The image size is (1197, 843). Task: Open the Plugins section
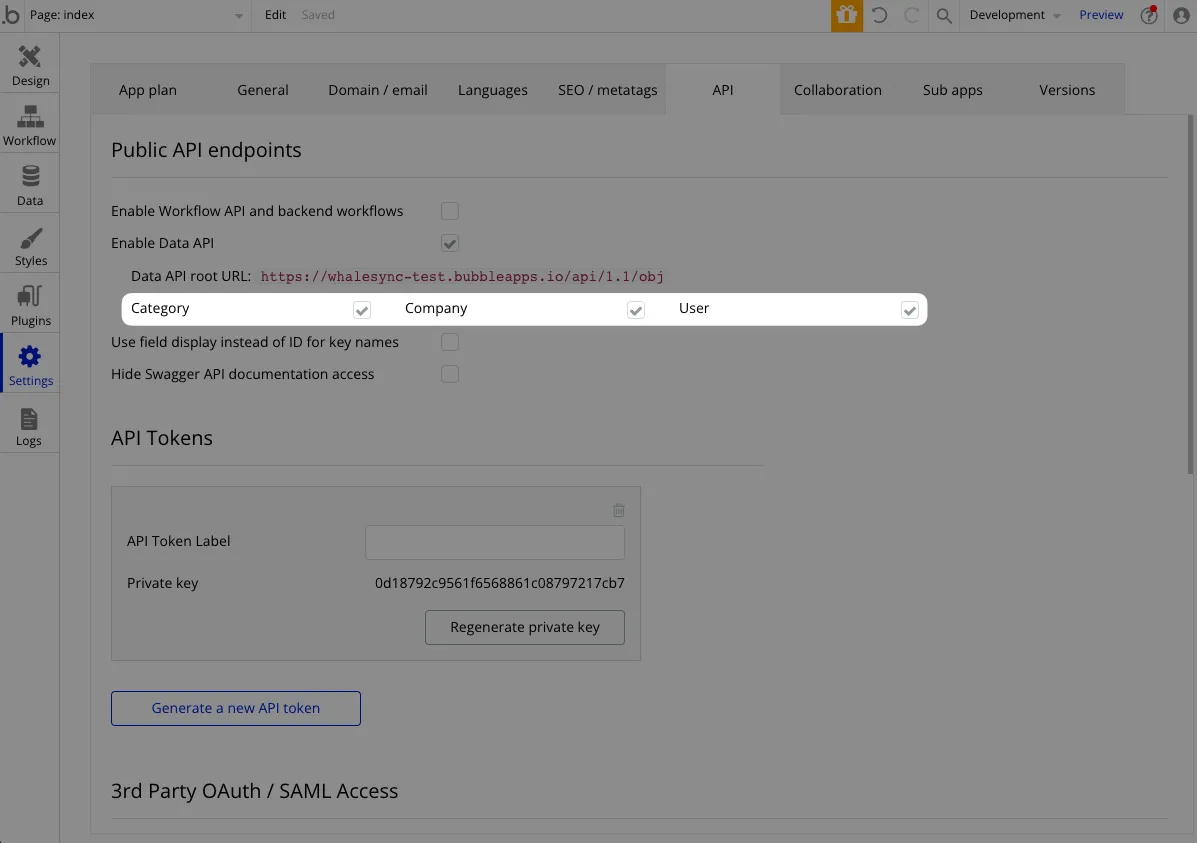[30, 305]
